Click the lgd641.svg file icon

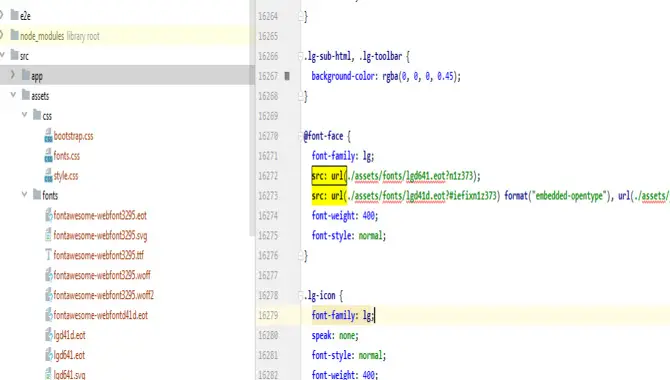(48, 374)
